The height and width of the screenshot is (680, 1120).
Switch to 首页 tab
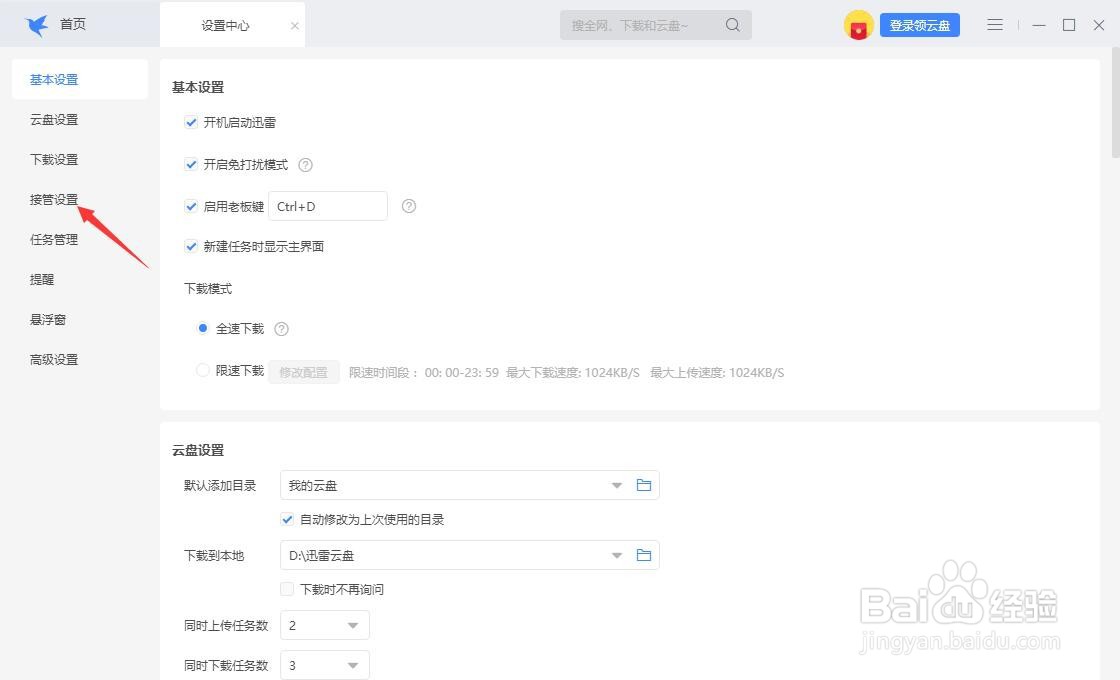72,24
